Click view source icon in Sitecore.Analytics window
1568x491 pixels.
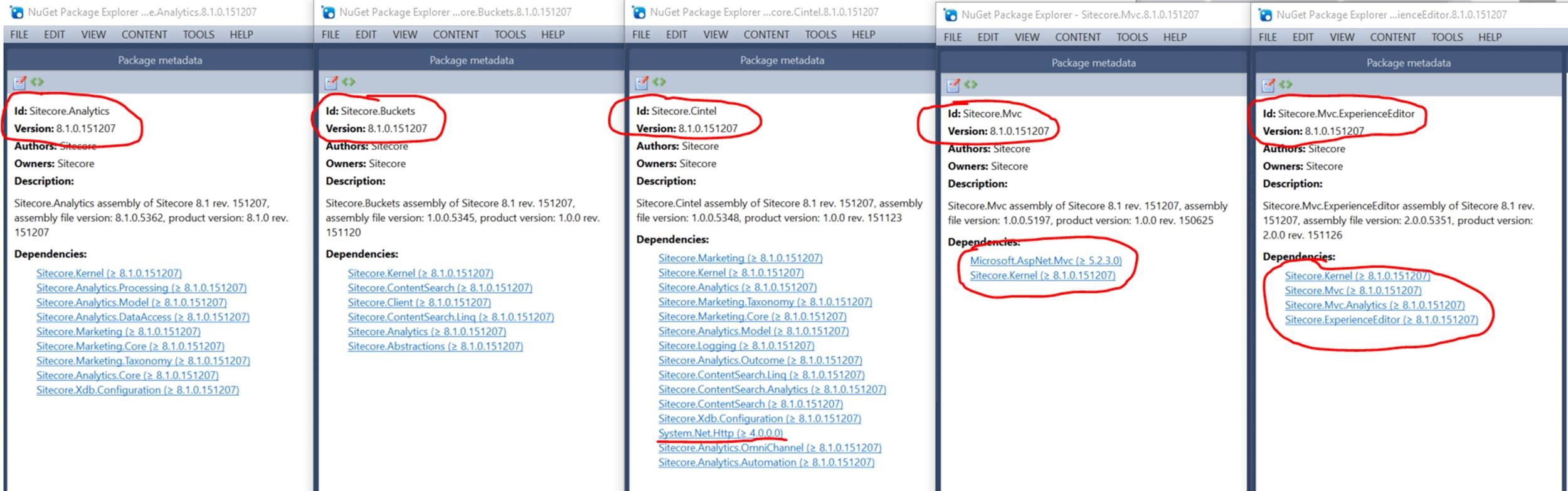[x=38, y=82]
